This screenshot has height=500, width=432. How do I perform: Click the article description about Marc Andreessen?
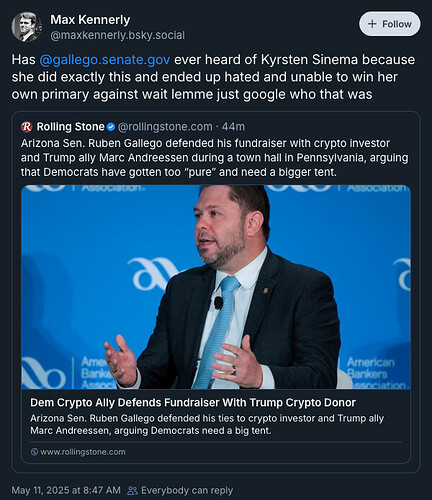click(207, 424)
